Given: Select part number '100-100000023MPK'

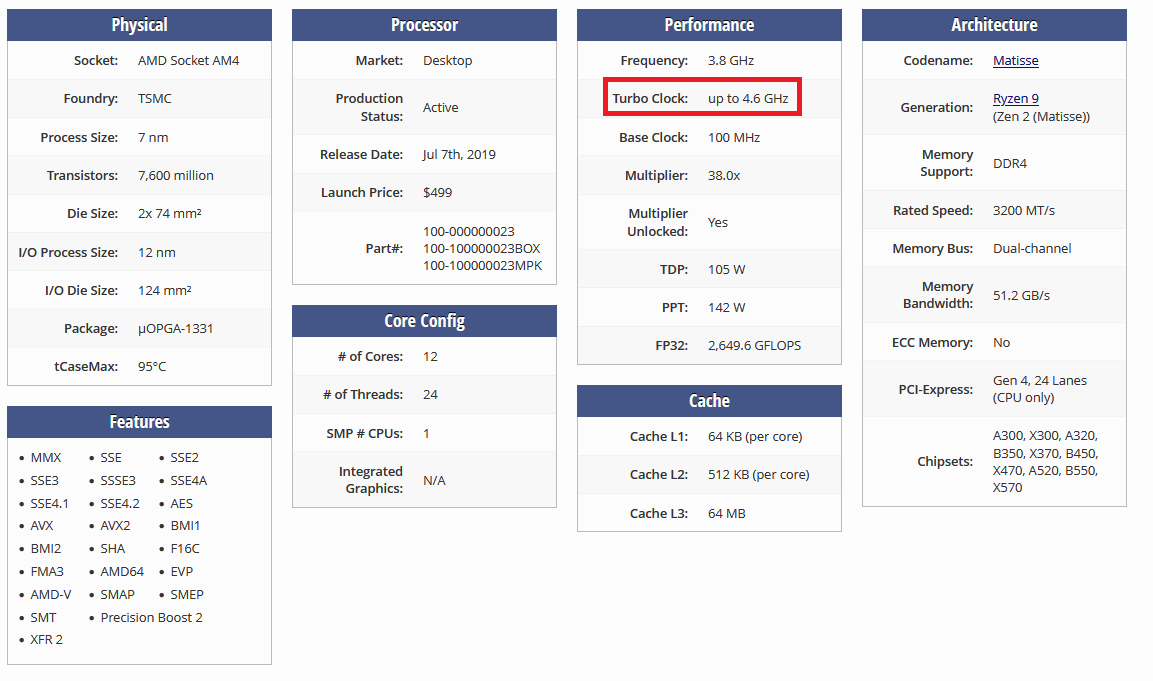Looking at the screenshot, I should (482, 265).
